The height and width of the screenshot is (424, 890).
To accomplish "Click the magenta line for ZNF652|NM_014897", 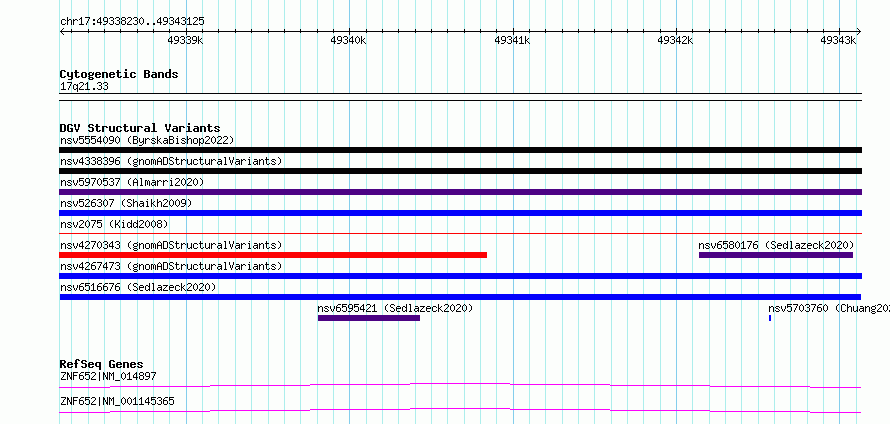I will pos(460,385).
